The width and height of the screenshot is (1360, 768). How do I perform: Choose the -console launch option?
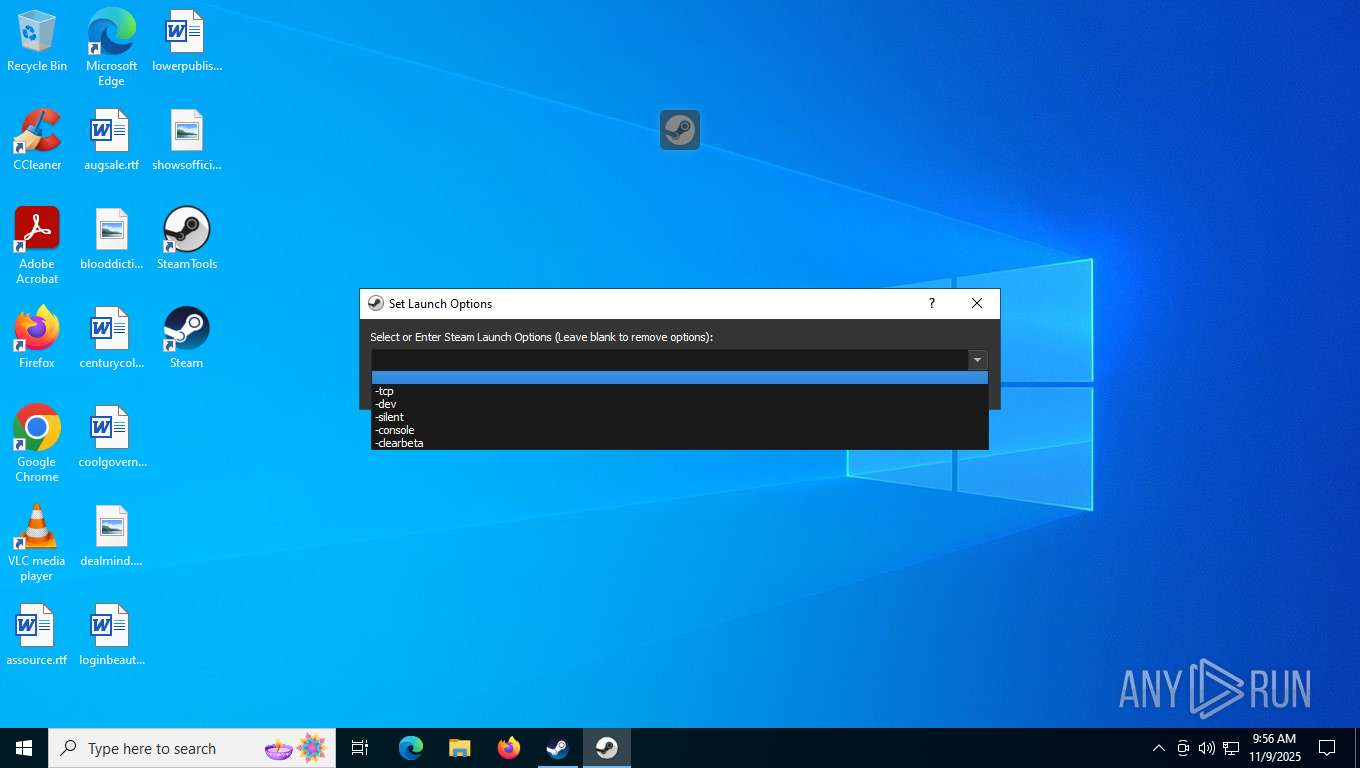pos(680,430)
